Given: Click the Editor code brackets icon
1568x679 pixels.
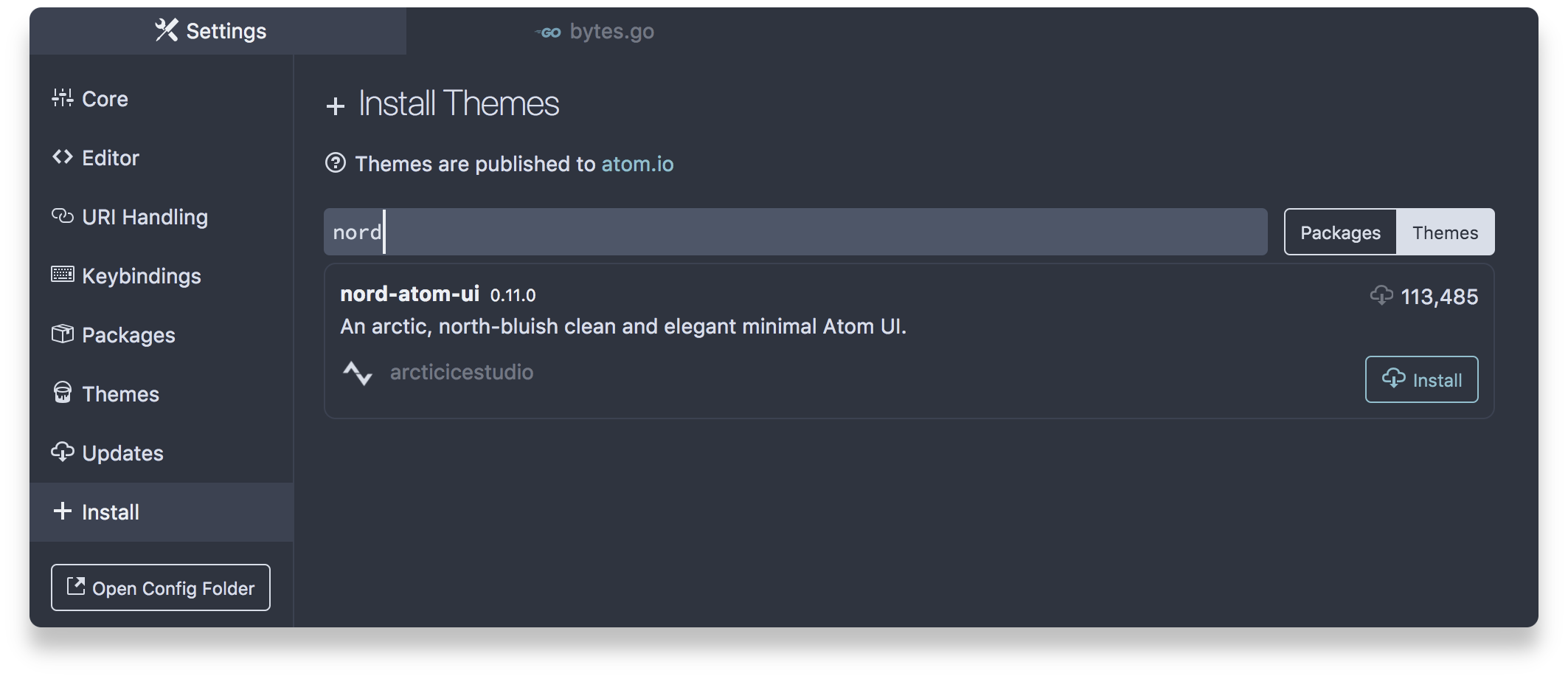Looking at the screenshot, I should (x=63, y=157).
